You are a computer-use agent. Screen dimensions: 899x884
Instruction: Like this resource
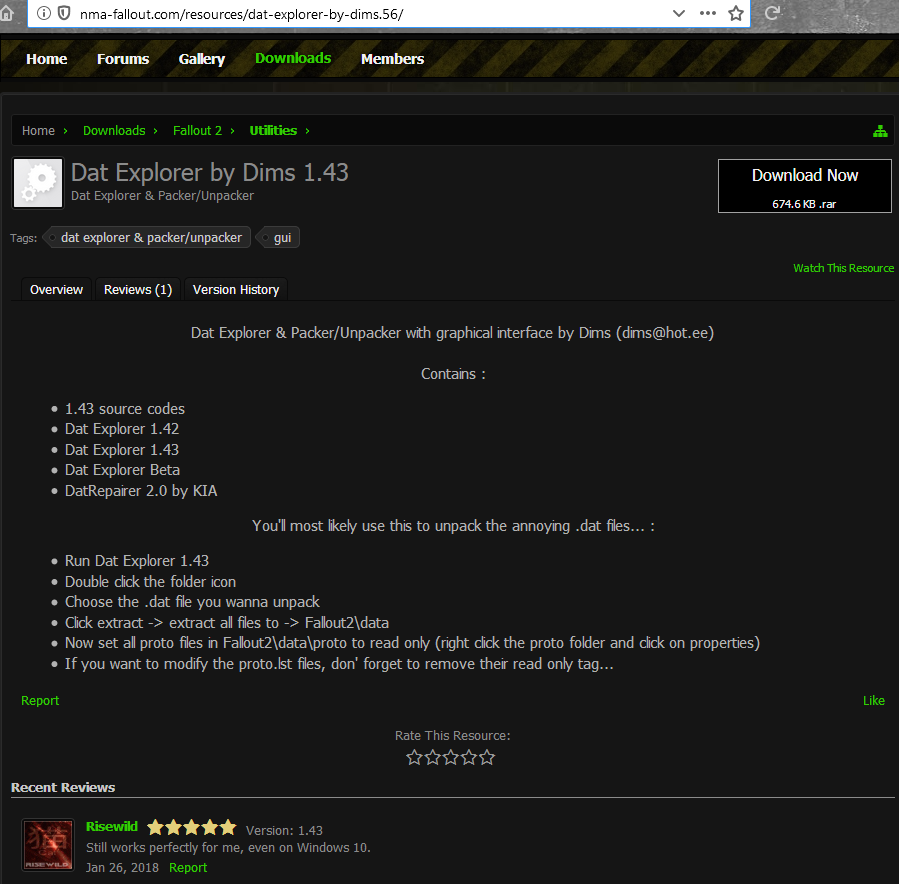click(874, 701)
